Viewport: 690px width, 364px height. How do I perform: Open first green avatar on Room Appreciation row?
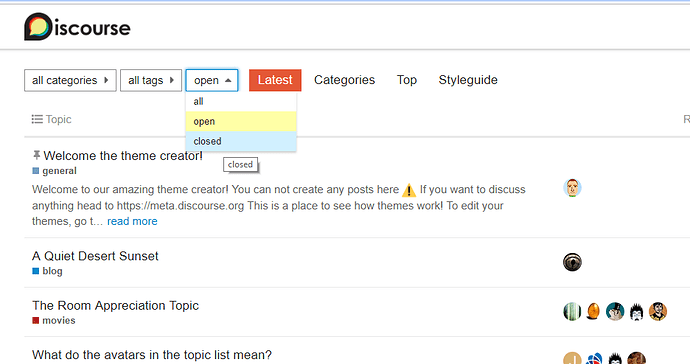click(x=572, y=311)
